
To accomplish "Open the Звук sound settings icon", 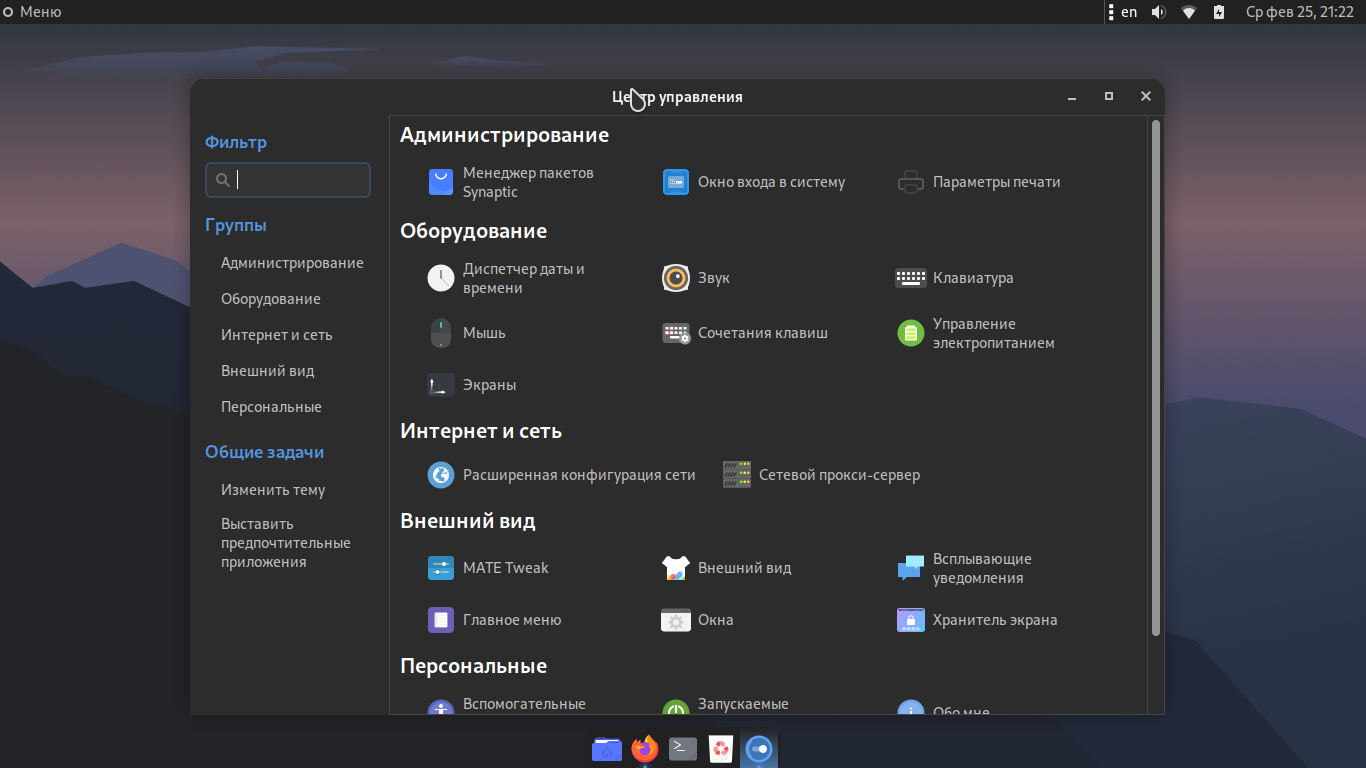I will coord(676,278).
